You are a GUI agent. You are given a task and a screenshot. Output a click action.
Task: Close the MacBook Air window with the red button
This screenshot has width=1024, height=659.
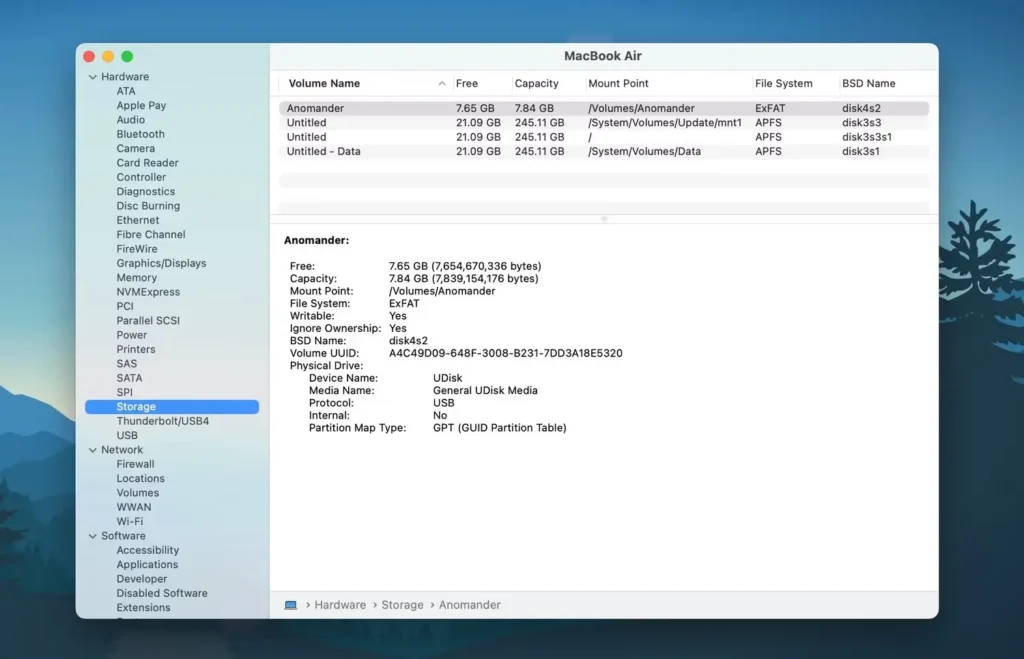click(89, 57)
